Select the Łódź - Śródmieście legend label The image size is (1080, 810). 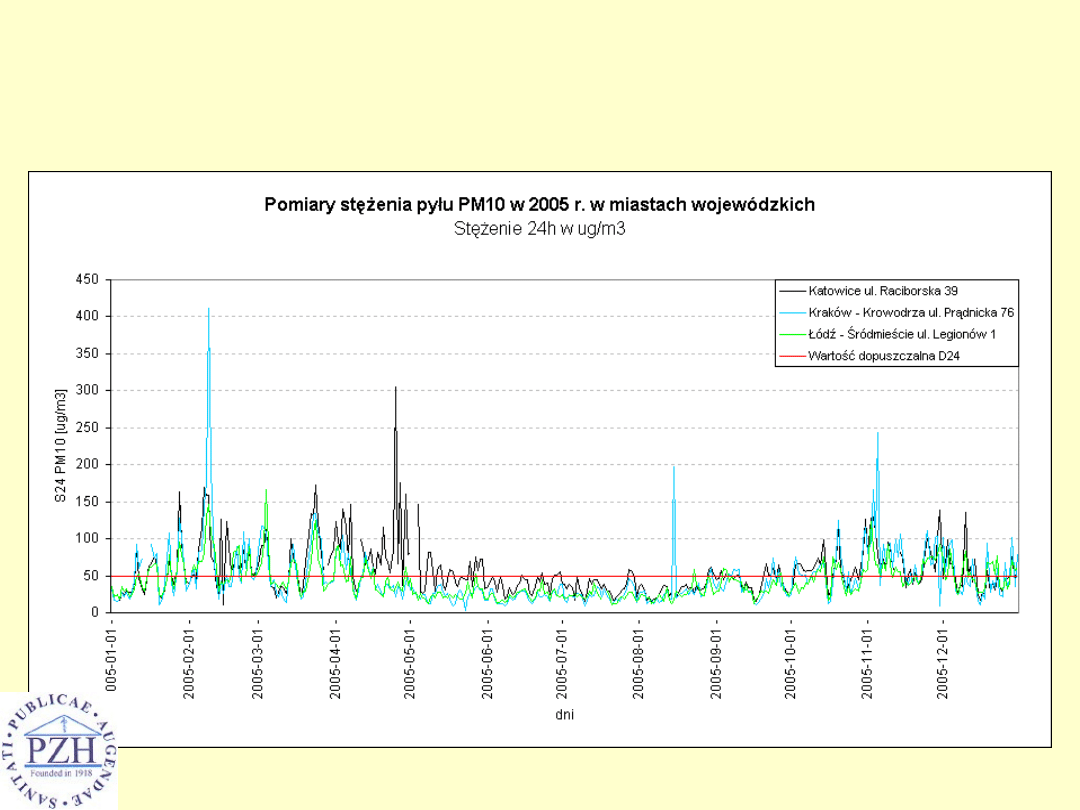pos(901,334)
